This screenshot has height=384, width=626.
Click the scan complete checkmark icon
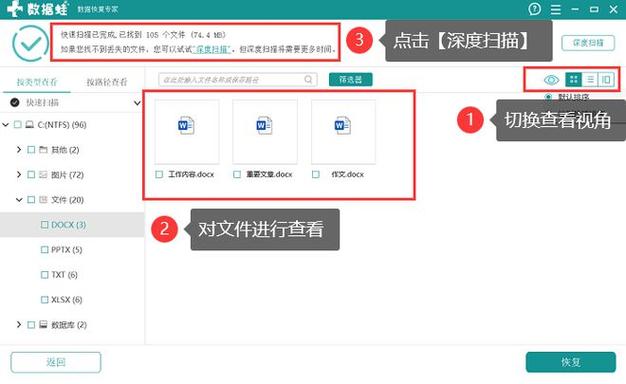pos(30,43)
